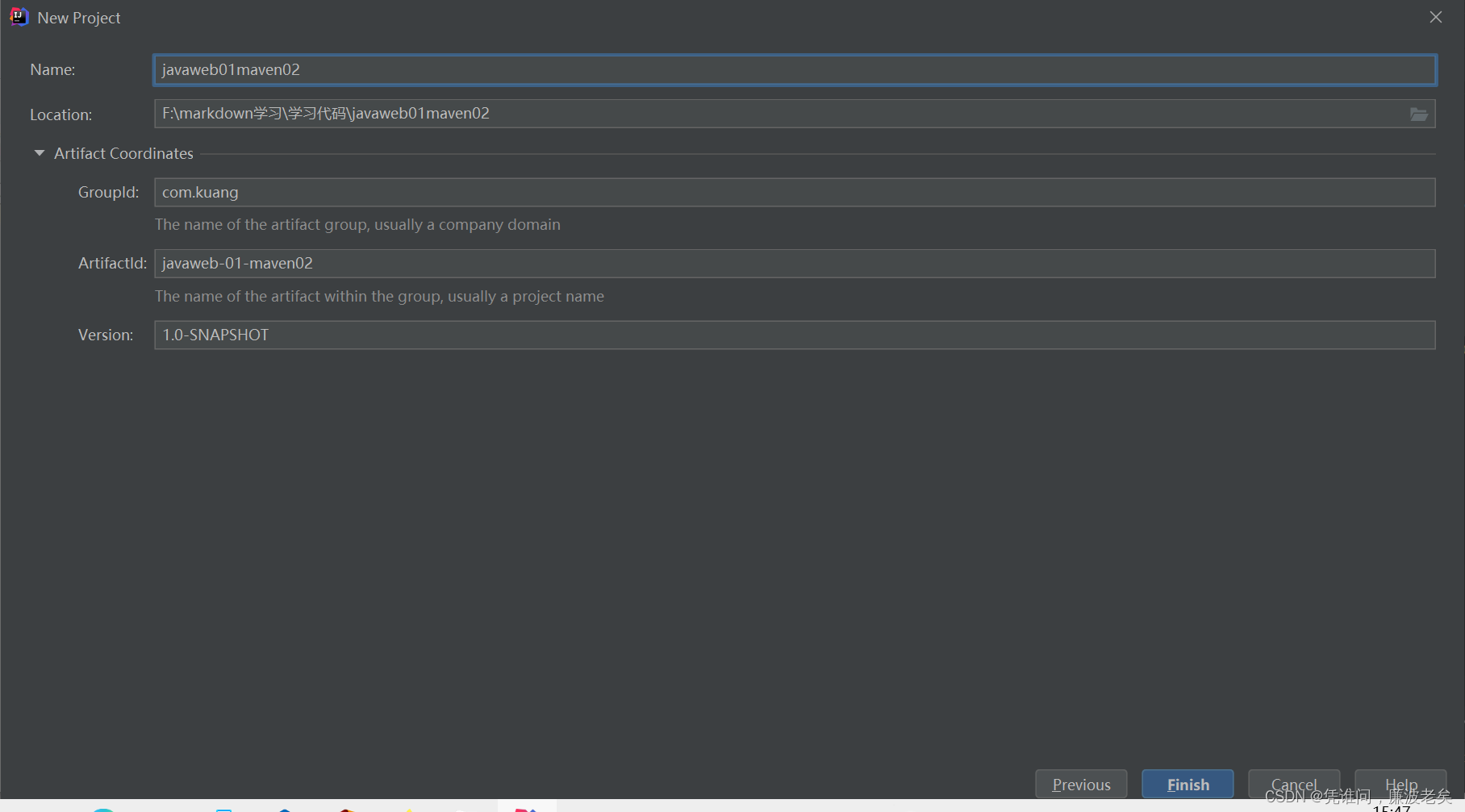This screenshot has height=812, width=1465.
Task: Open Help for the dialog
Action: tap(1400, 785)
